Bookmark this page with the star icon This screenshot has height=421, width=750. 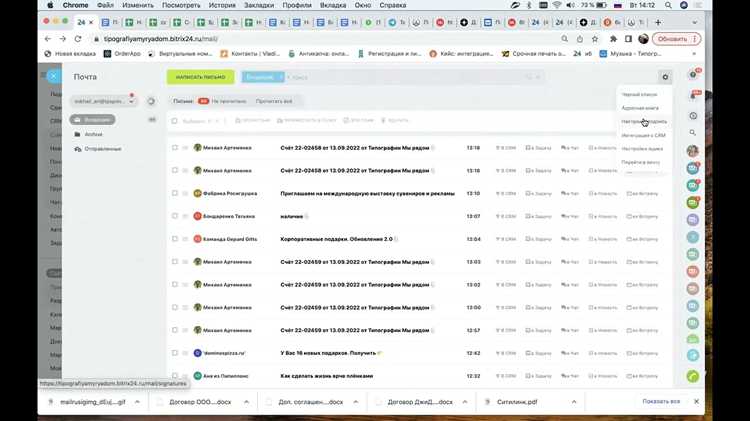595,39
